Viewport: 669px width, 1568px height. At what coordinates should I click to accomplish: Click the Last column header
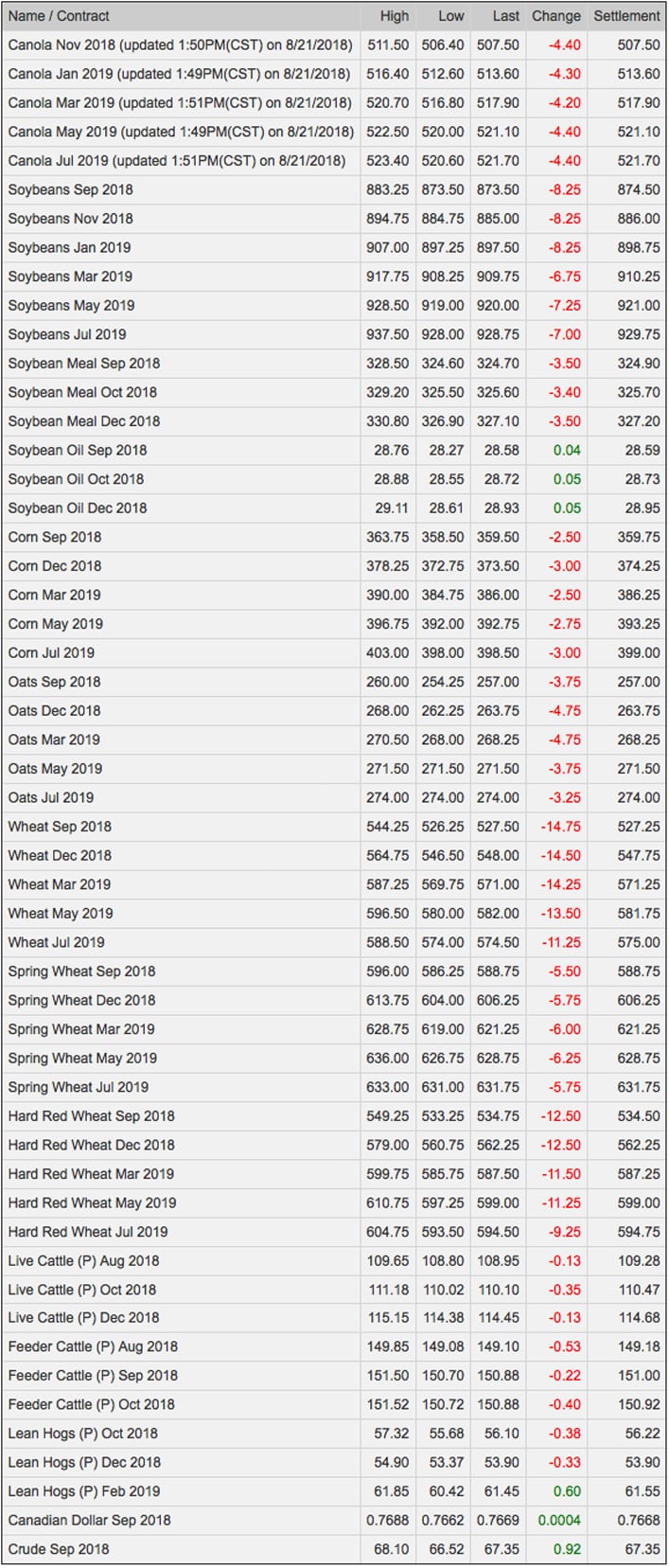click(x=506, y=16)
